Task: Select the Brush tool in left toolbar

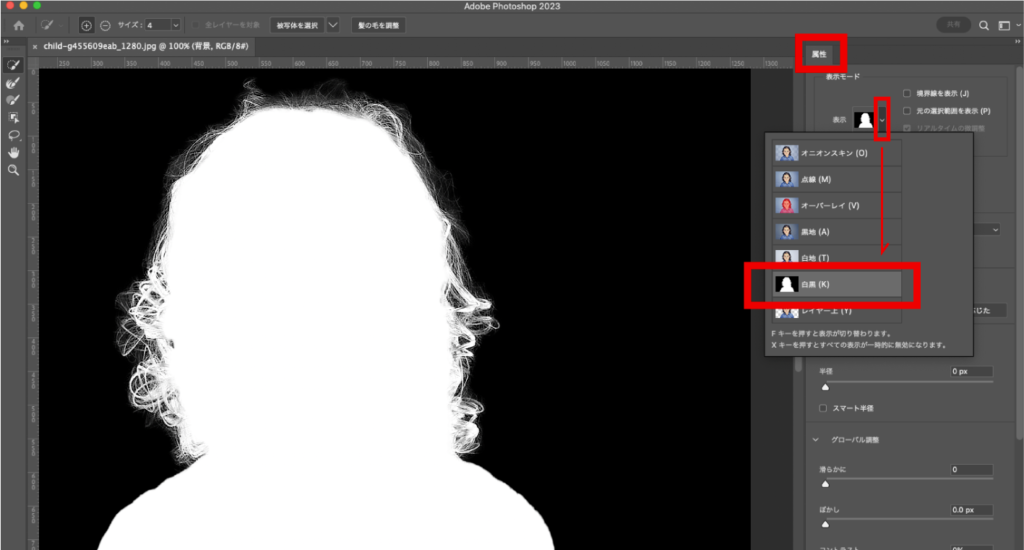Action: coord(13,100)
